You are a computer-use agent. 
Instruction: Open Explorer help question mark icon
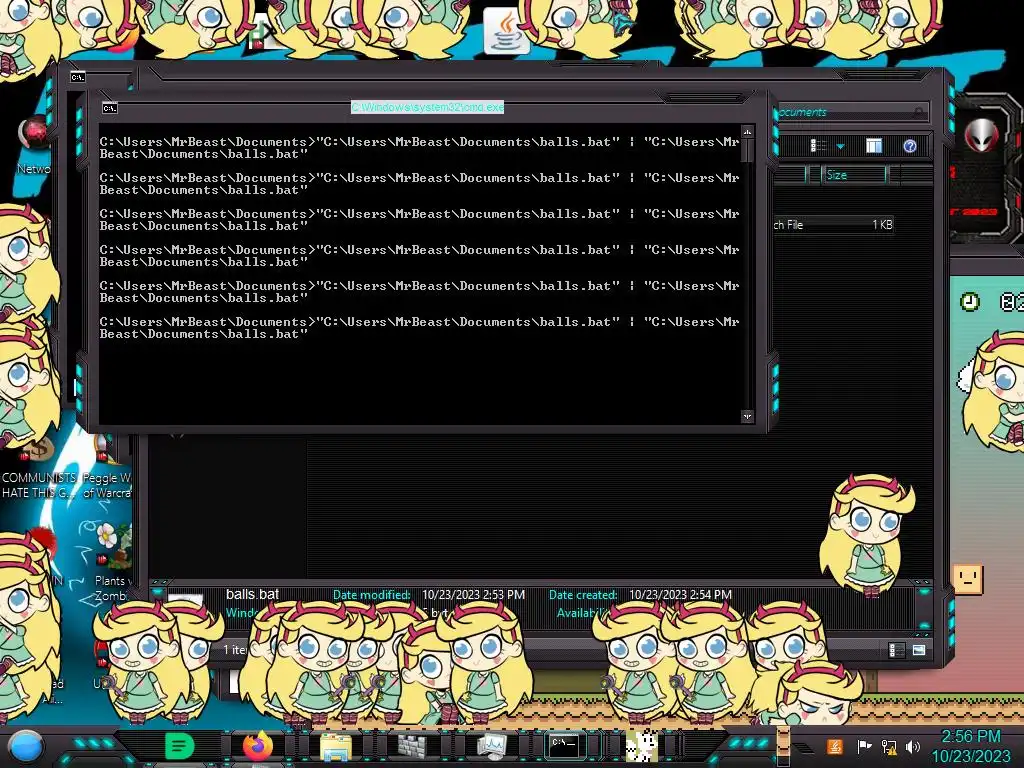[910, 146]
